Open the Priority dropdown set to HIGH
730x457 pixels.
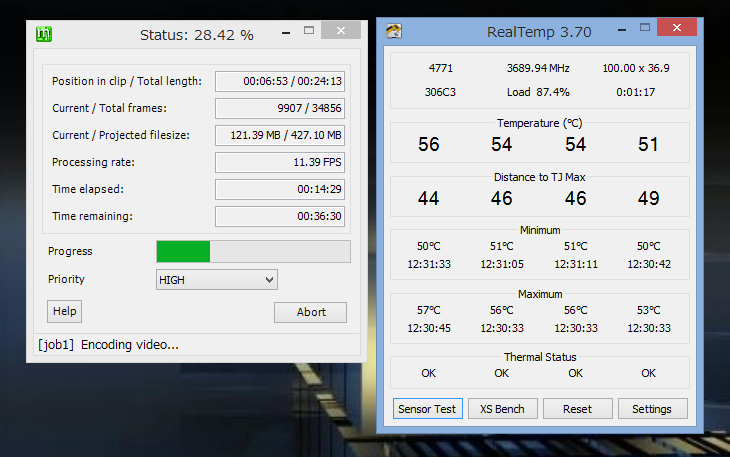pyautogui.click(x=217, y=280)
